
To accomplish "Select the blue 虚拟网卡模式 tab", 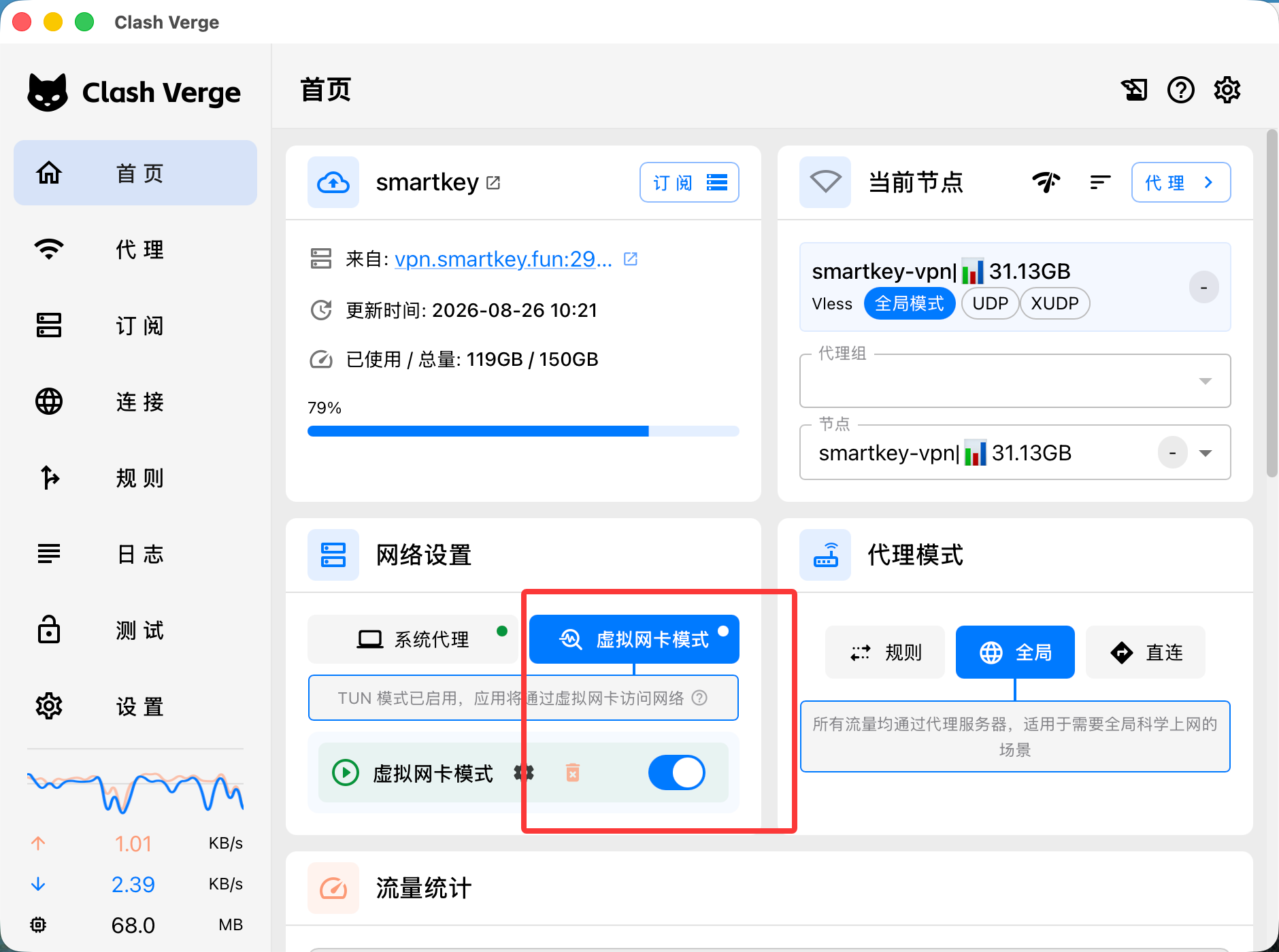I will point(634,639).
